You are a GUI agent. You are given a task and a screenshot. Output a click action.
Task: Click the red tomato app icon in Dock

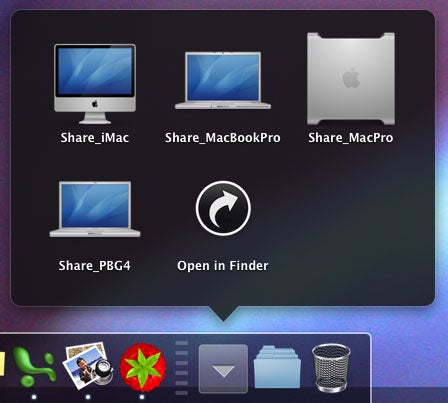[143, 367]
